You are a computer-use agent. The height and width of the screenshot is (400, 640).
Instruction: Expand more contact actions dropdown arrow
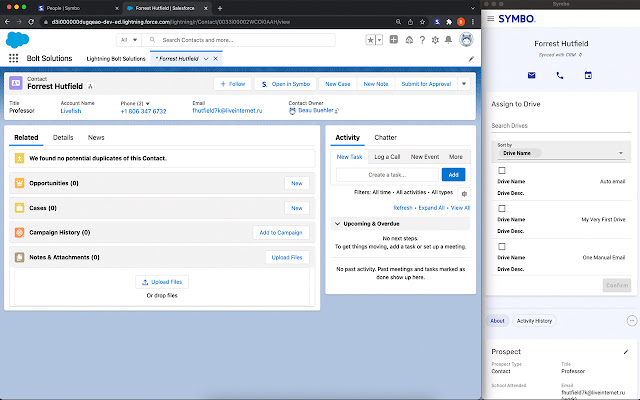pyautogui.click(x=464, y=84)
